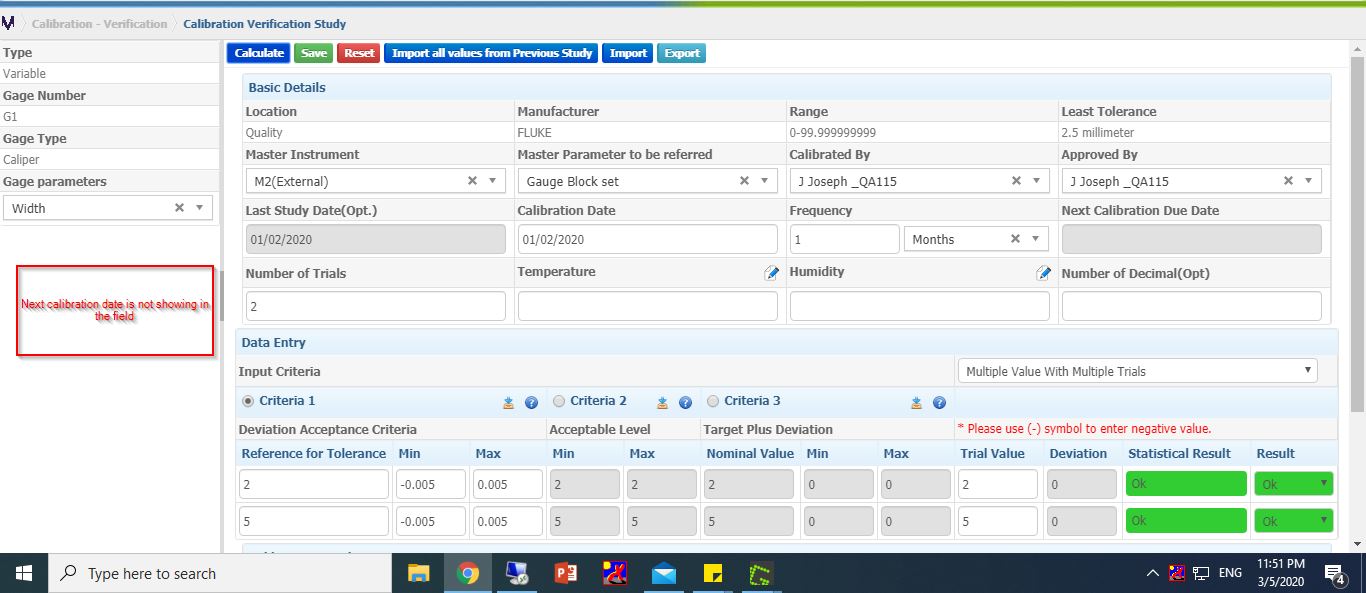Viewport: 1366px width, 593px height.
Task: Click the Frequency number field
Action: pos(845,239)
